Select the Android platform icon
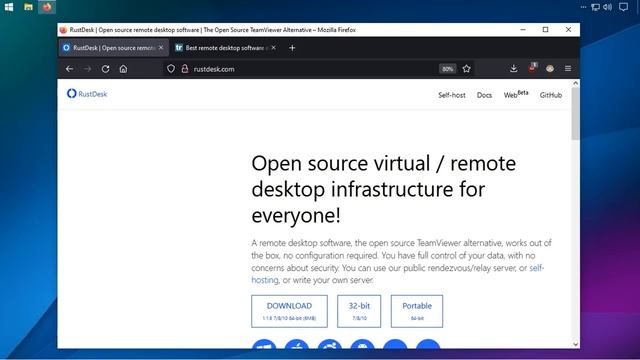Image resolution: width=640 pixels, height=360 pixels. tap(362, 344)
